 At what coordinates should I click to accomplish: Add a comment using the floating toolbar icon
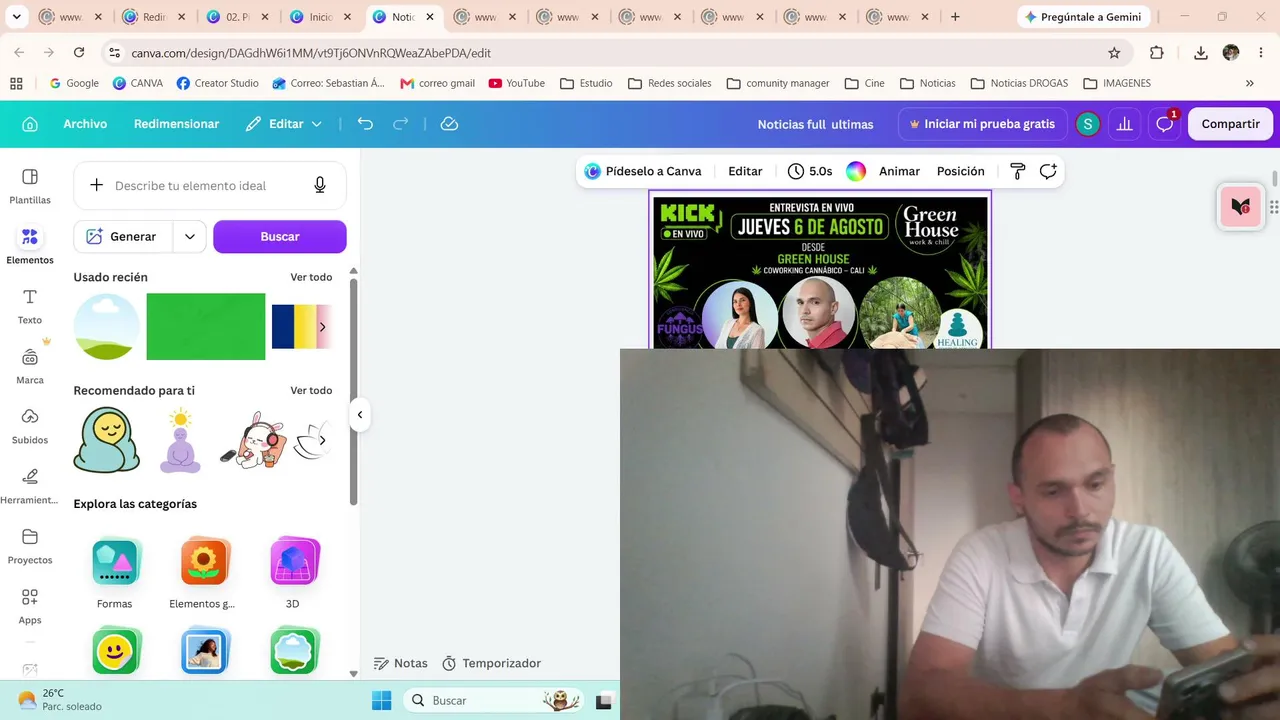tap(1048, 171)
